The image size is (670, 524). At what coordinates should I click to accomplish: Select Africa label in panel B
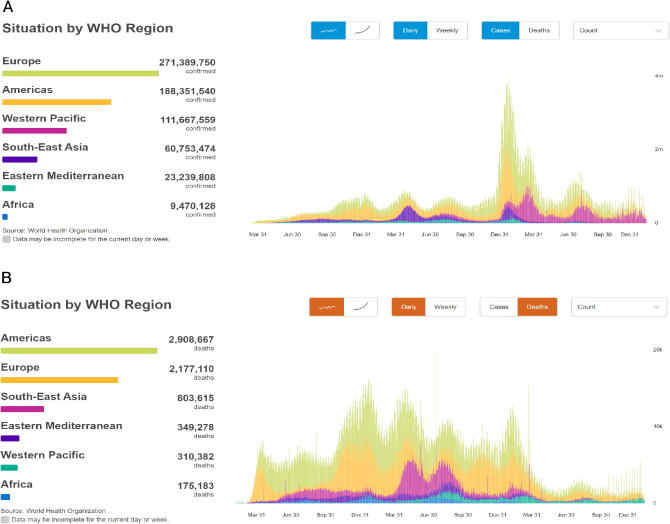coord(17,484)
